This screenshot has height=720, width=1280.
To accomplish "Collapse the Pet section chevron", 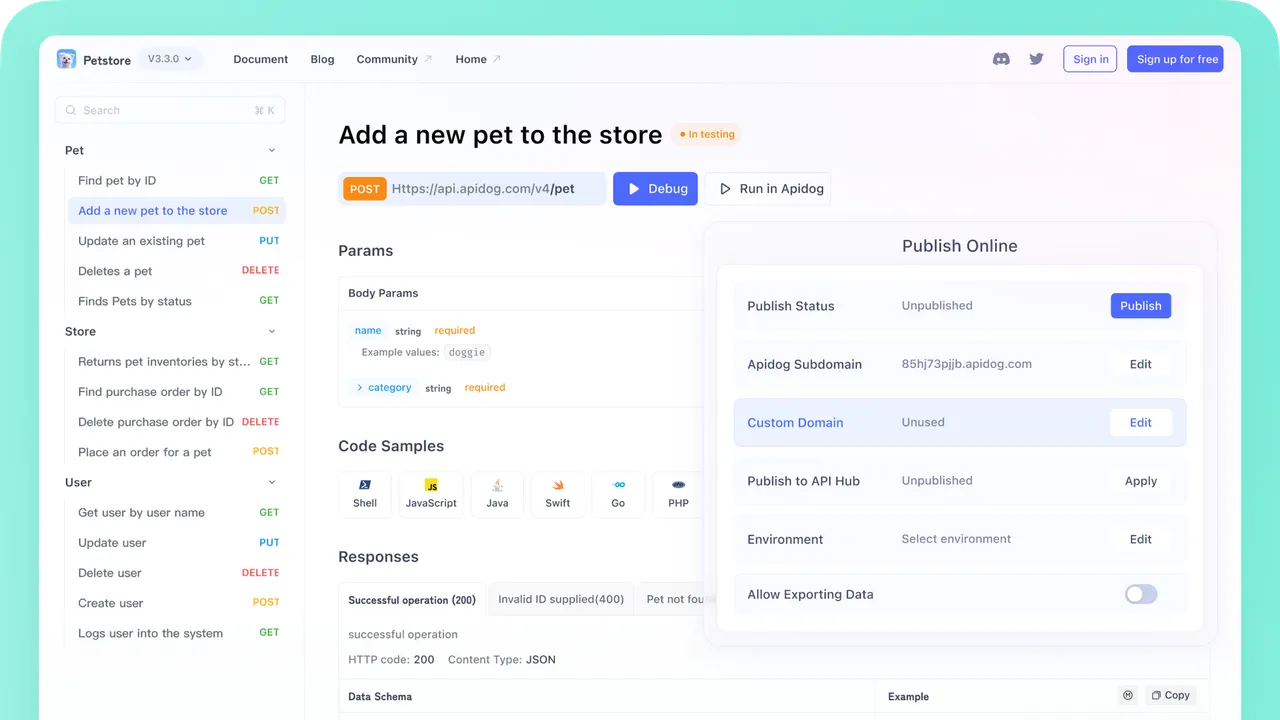I will coord(272,150).
